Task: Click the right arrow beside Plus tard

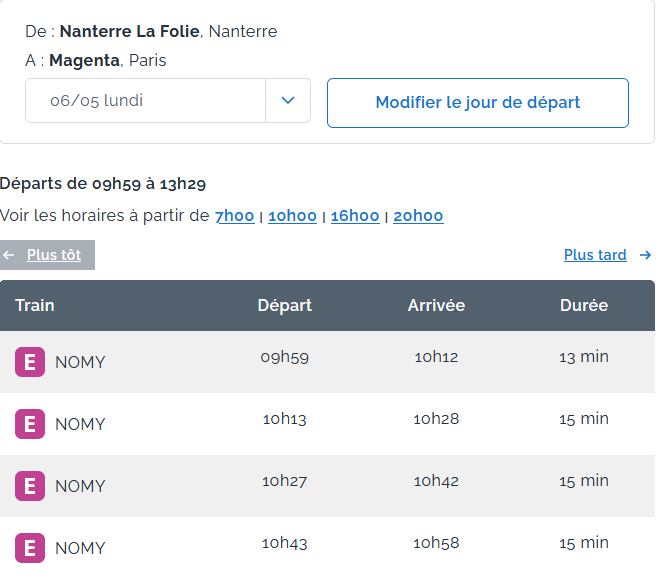Action: [x=645, y=255]
